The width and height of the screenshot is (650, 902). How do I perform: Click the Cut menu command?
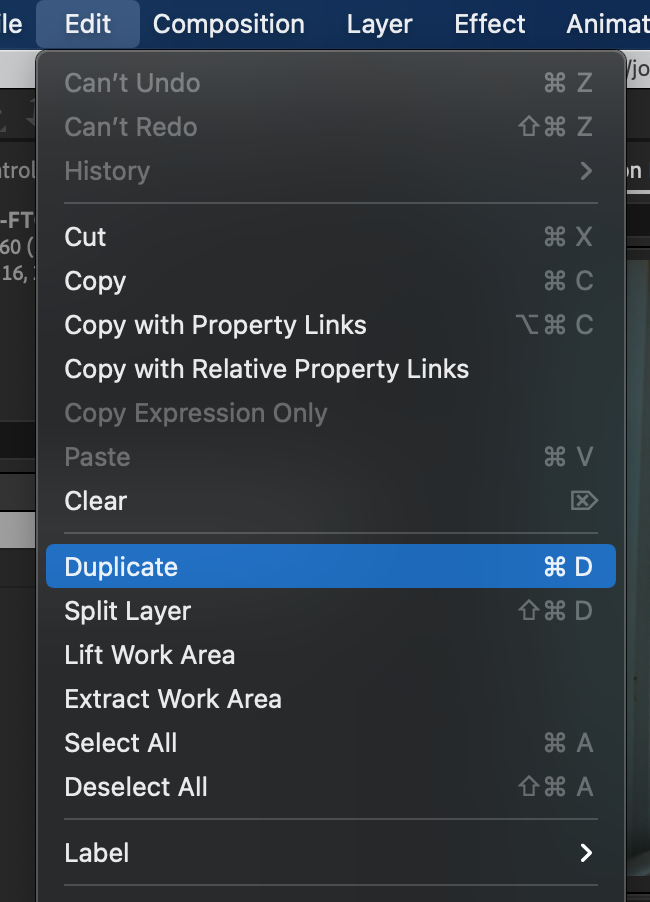pyautogui.click(x=331, y=236)
